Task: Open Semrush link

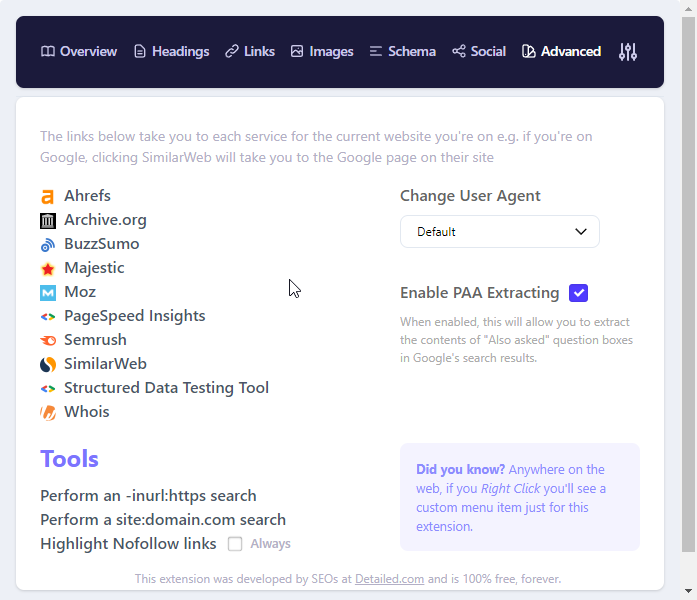Action: [95, 340]
